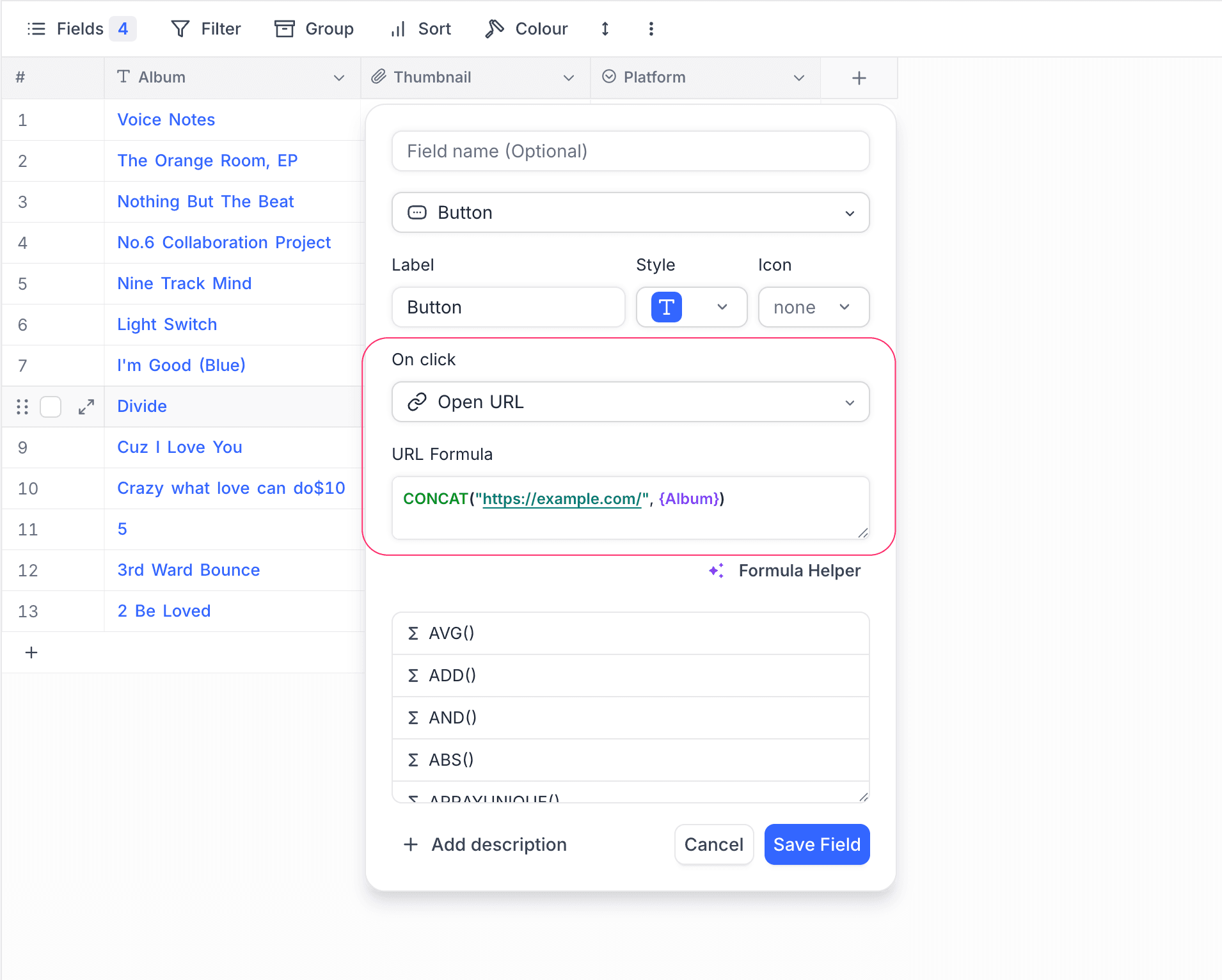
Task: Click the row height icon in toolbar
Action: click(x=605, y=29)
